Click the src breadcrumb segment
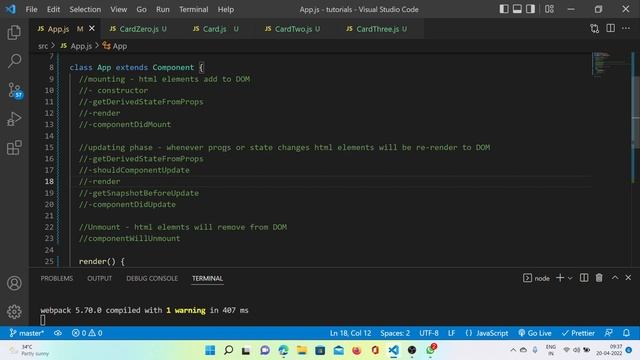The width and height of the screenshot is (640, 360). (x=43, y=46)
